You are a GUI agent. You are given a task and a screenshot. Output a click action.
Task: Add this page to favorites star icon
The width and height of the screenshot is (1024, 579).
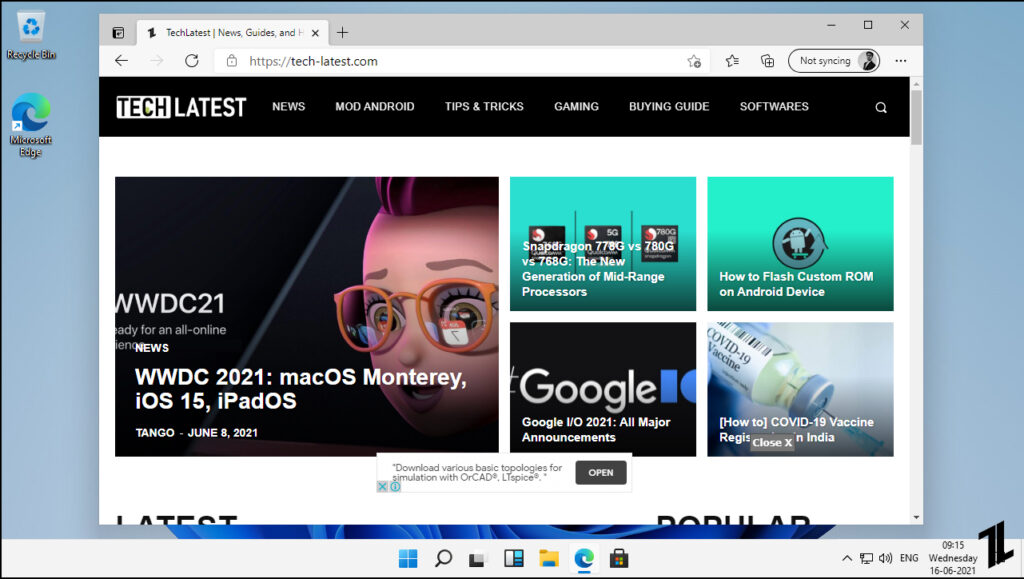coord(694,61)
